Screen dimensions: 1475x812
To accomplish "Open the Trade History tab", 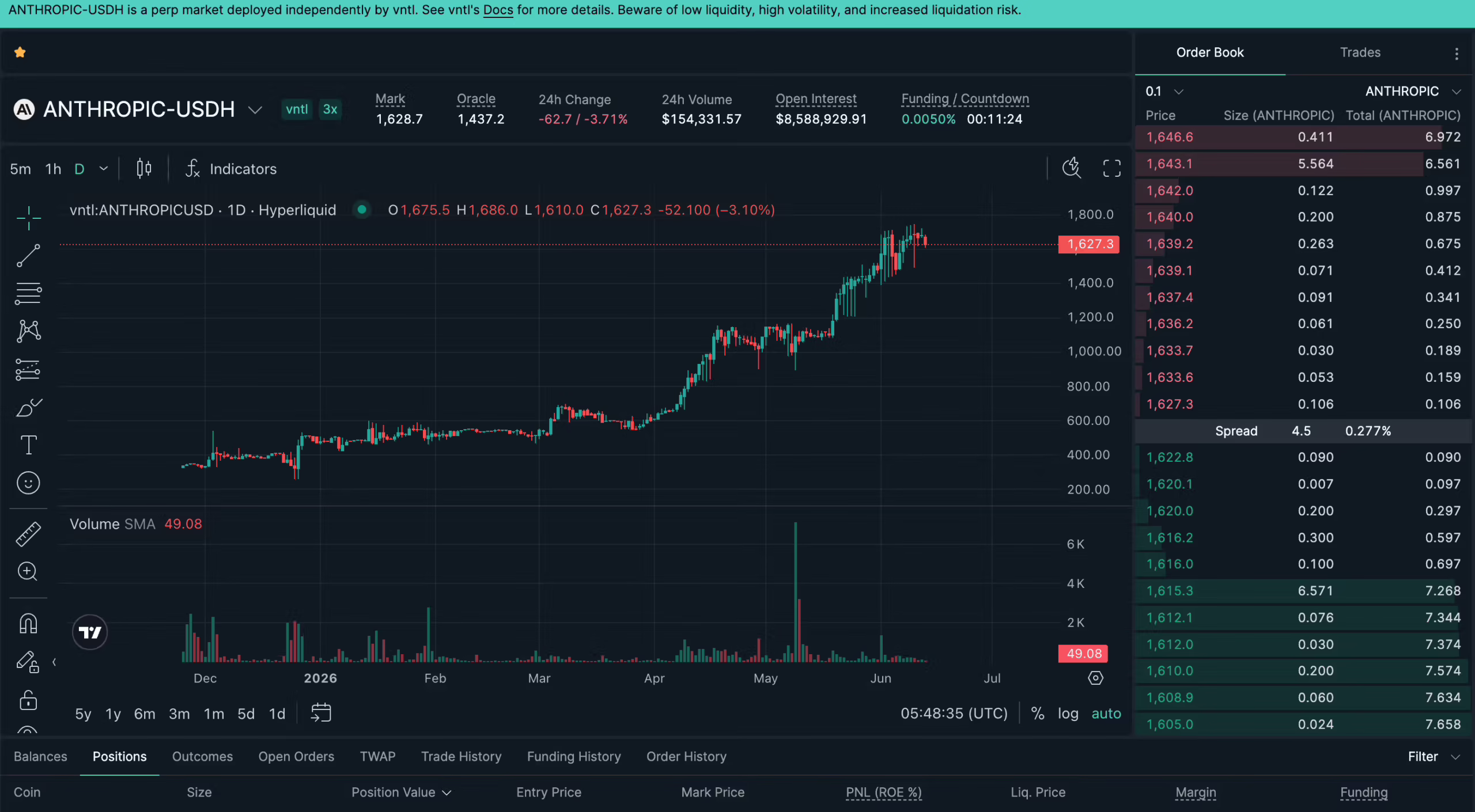I will pyautogui.click(x=461, y=756).
